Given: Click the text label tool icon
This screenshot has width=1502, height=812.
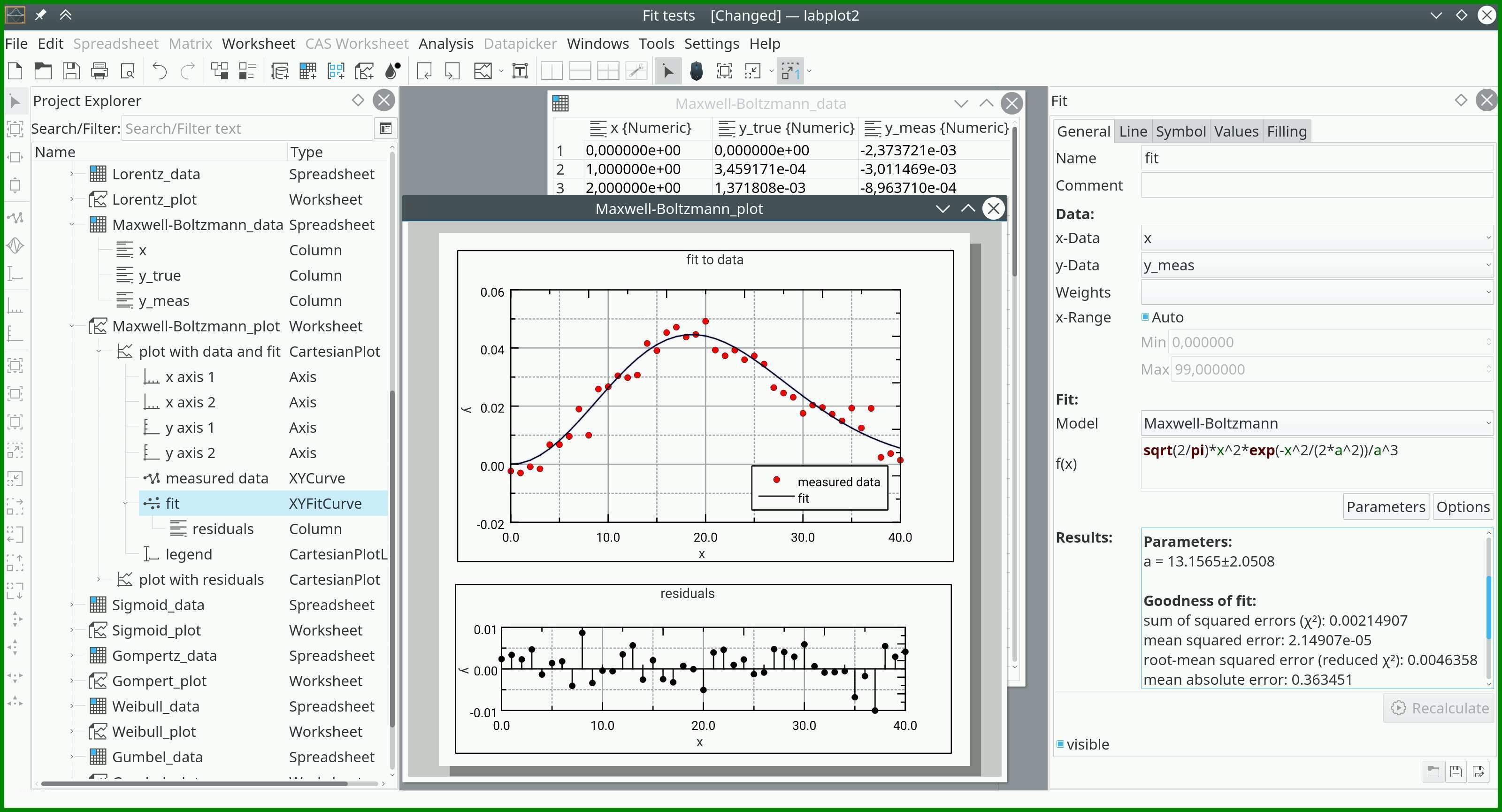Looking at the screenshot, I should point(520,71).
